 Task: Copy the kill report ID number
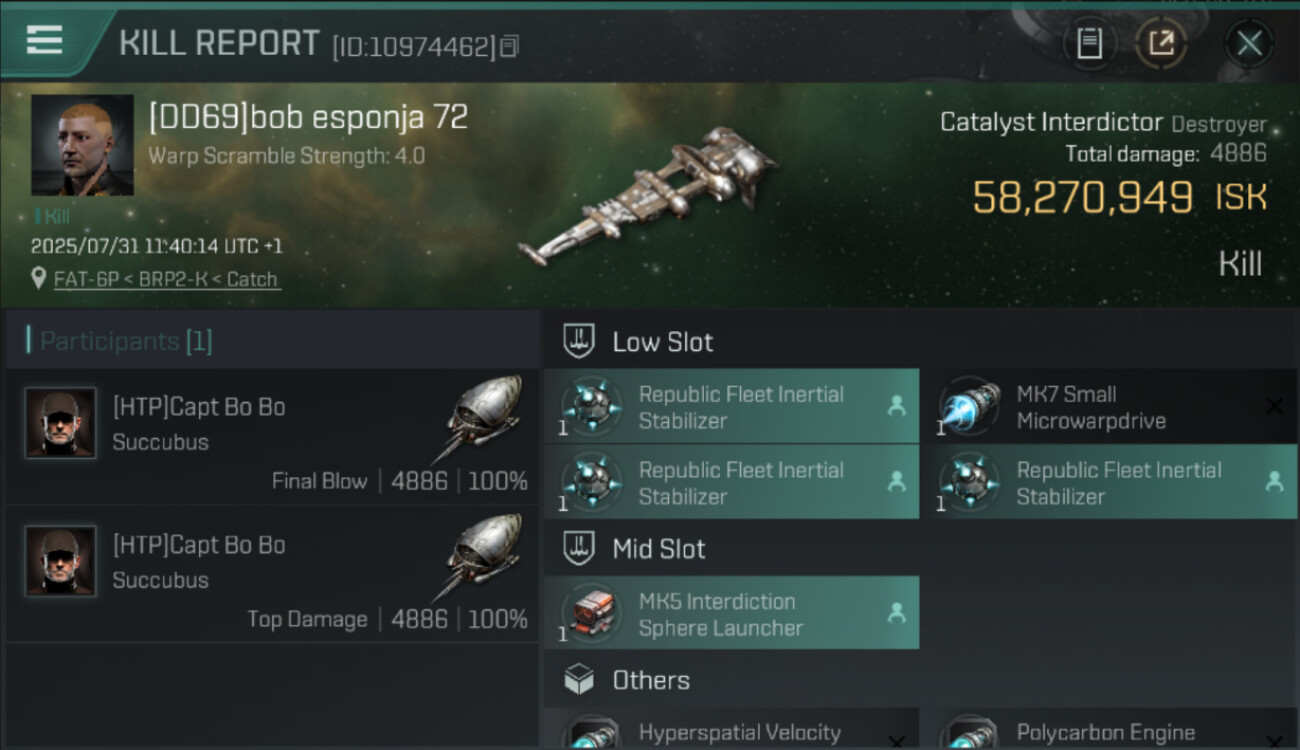pos(510,46)
